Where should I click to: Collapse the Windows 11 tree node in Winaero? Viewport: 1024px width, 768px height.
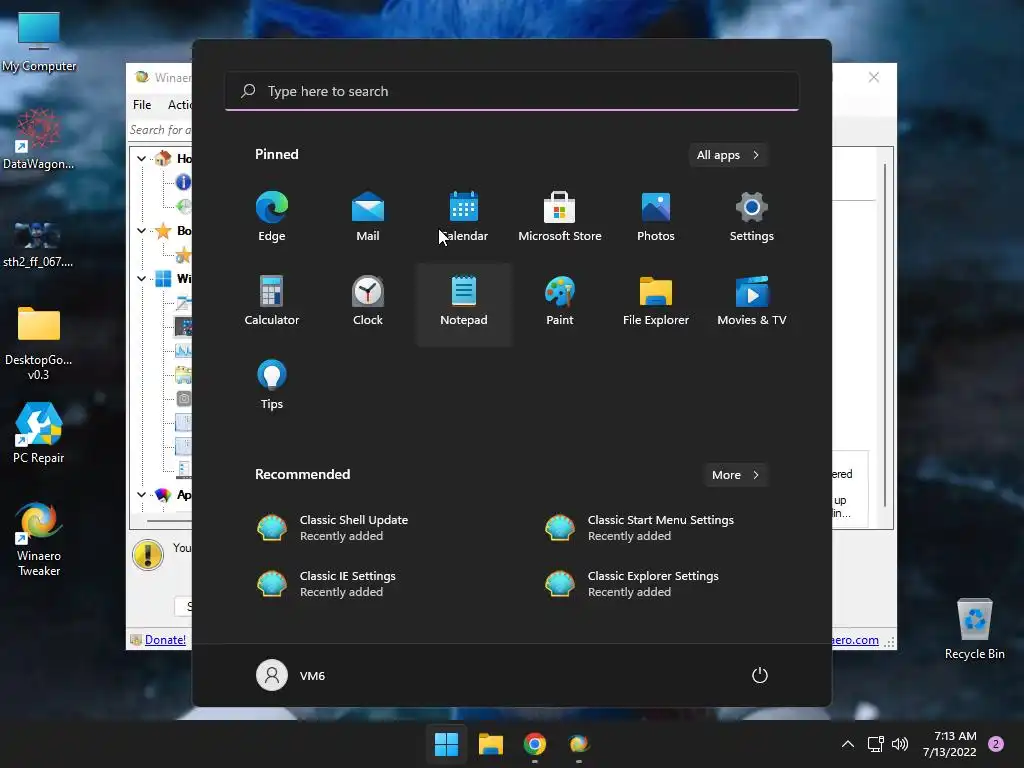(141, 279)
